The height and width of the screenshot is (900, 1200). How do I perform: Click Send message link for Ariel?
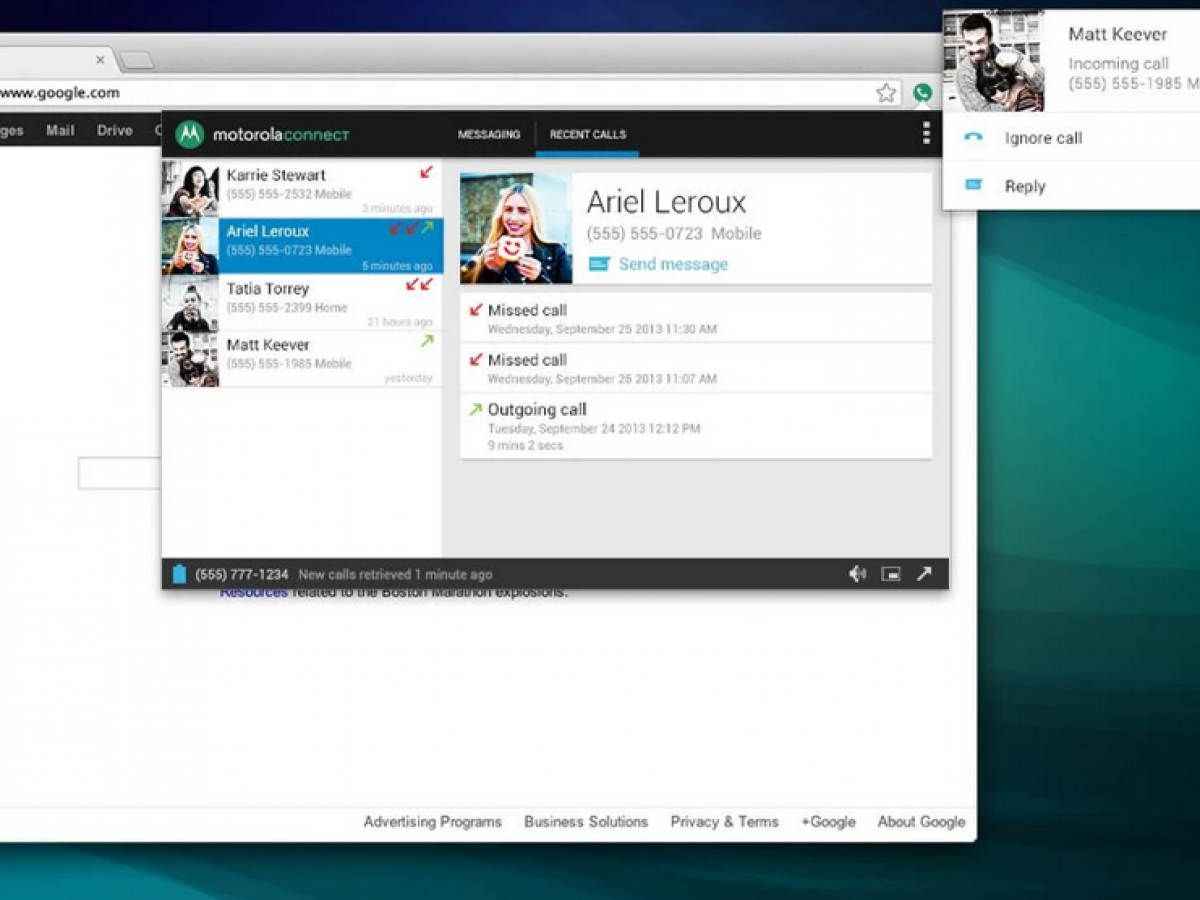pos(672,264)
